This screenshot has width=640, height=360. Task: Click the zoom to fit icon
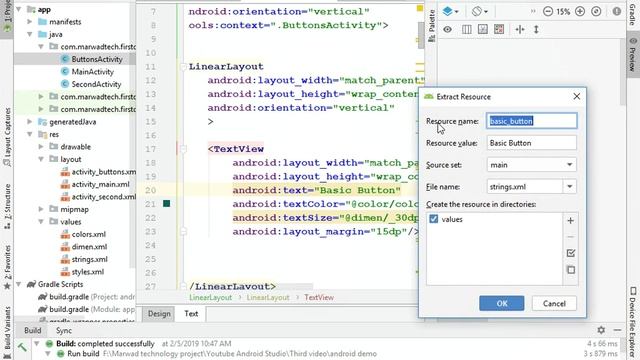click(x=596, y=11)
